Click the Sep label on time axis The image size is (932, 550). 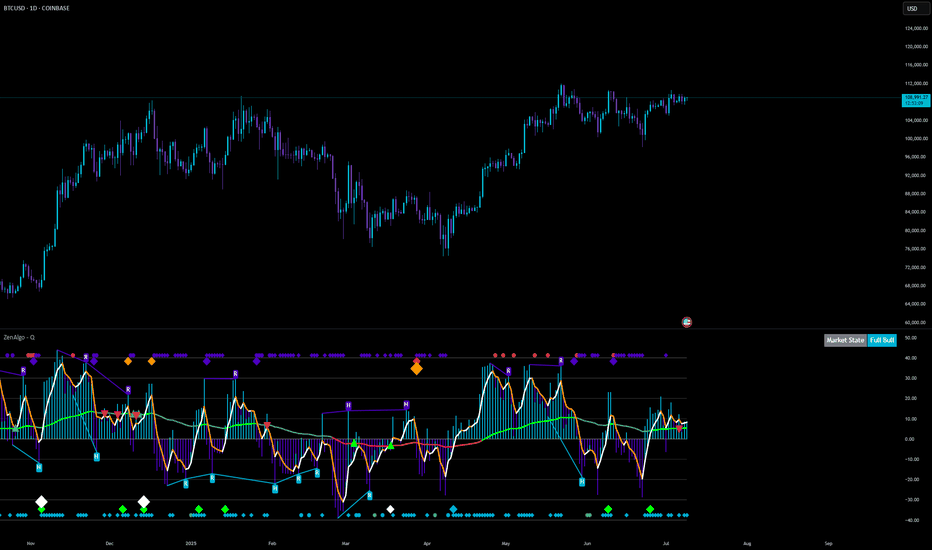pyautogui.click(x=828, y=543)
